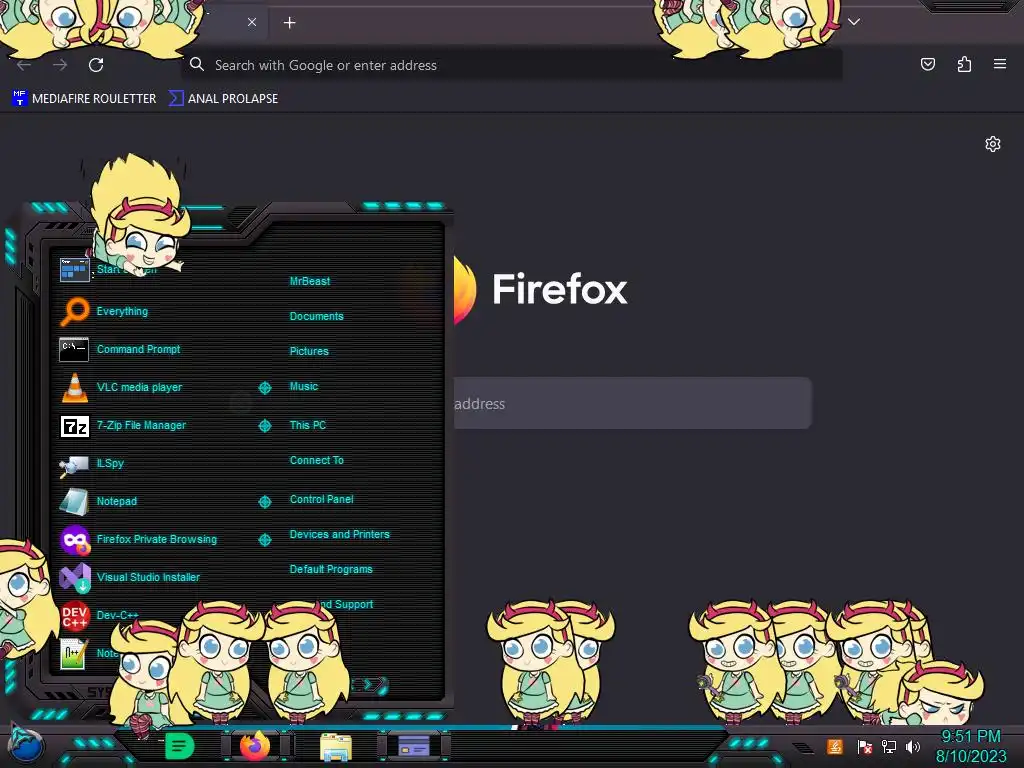
Task: Switch to Firefox on the taskbar
Action: coord(256,745)
